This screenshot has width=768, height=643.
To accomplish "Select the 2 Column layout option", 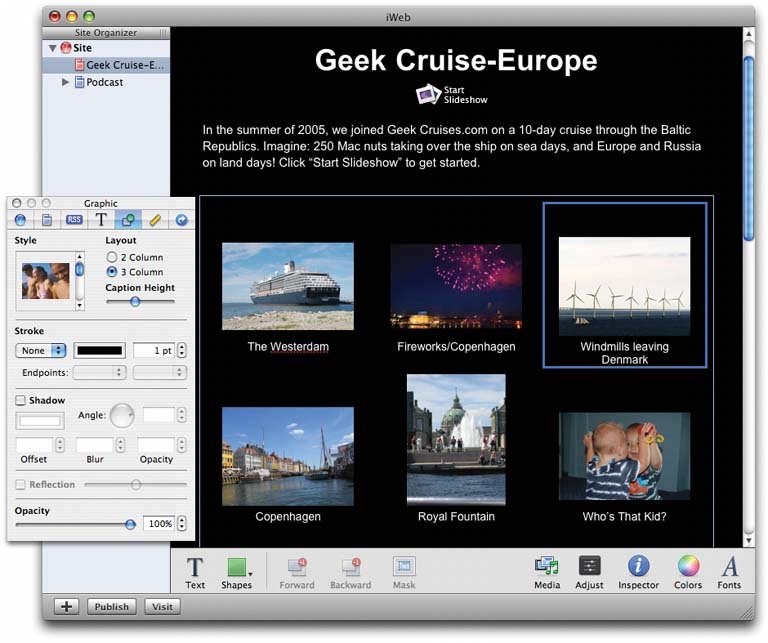I will (x=112, y=257).
